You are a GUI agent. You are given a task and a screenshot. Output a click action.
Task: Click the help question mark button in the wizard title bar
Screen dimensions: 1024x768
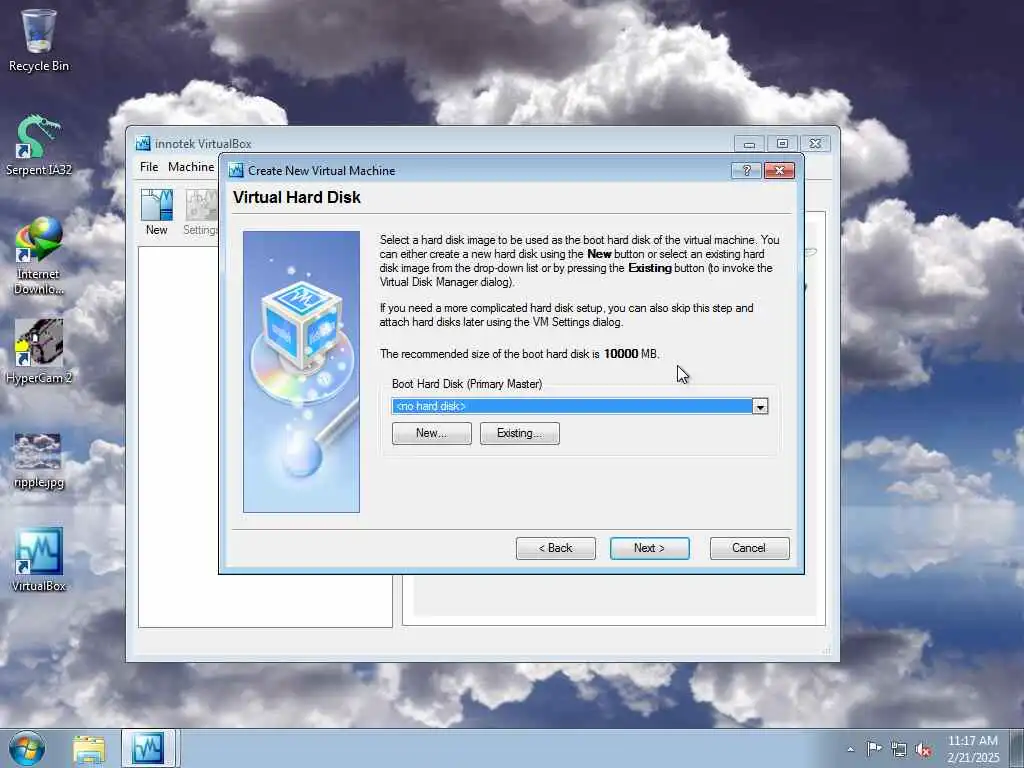(747, 170)
